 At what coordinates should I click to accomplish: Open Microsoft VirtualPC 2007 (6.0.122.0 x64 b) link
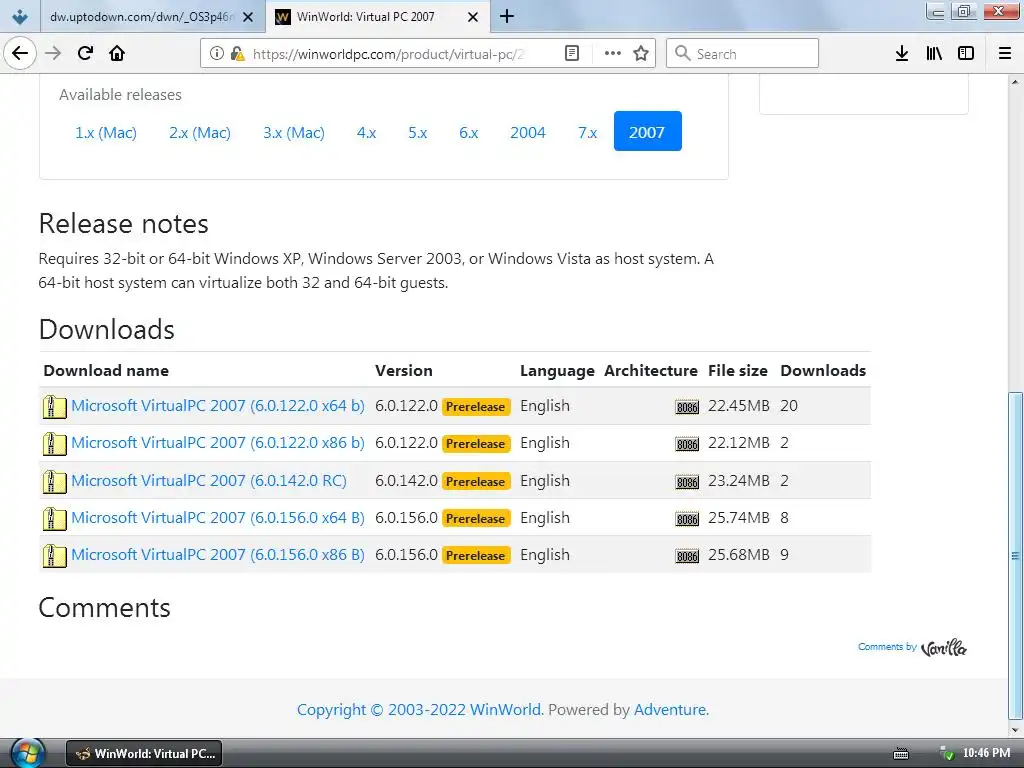[x=217, y=406]
